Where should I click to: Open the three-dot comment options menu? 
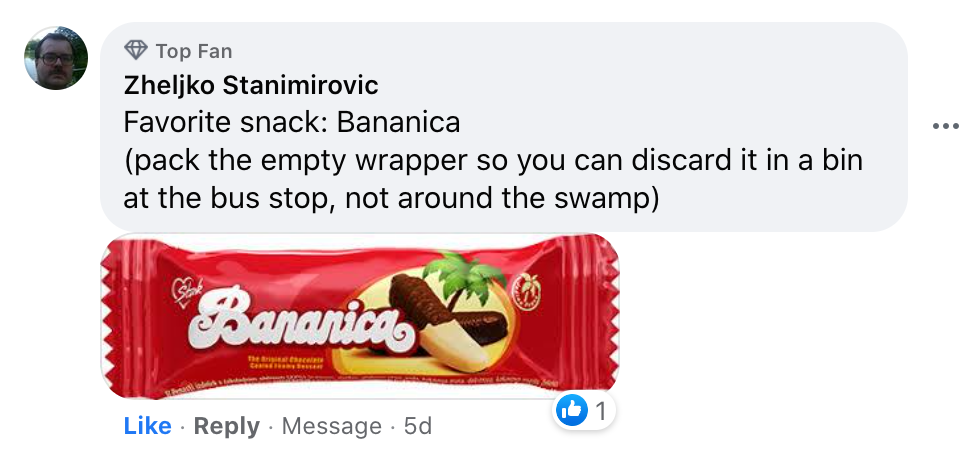point(945,126)
